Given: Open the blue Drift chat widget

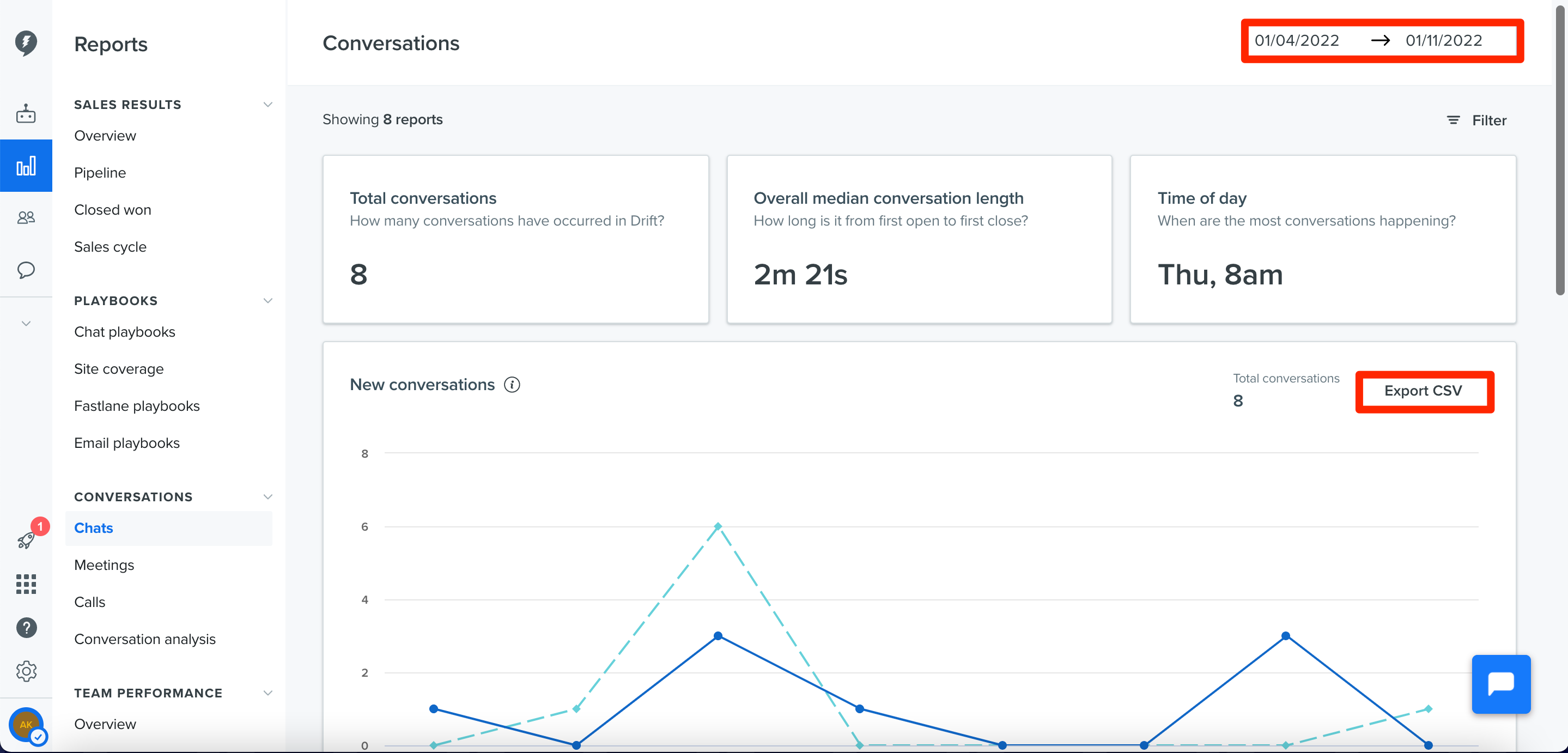Looking at the screenshot, I should 1501,684.
